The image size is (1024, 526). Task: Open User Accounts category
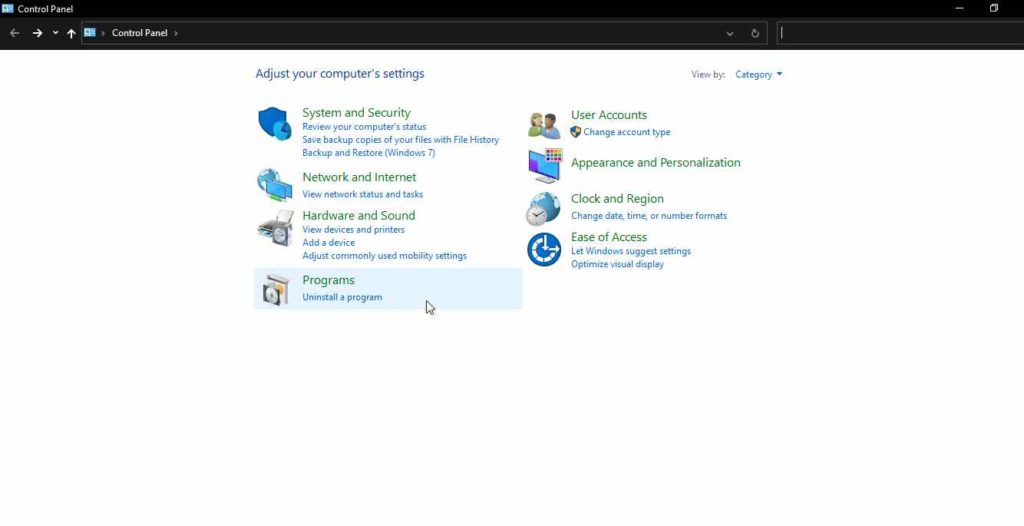click(x=609, y=115)
